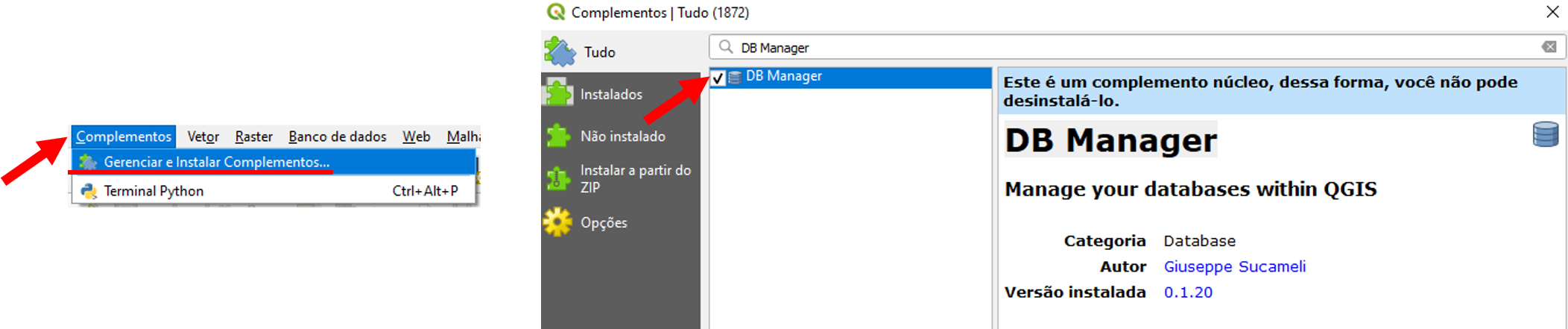
Task: Click the plugin search input field
Action: point(1118,48)
